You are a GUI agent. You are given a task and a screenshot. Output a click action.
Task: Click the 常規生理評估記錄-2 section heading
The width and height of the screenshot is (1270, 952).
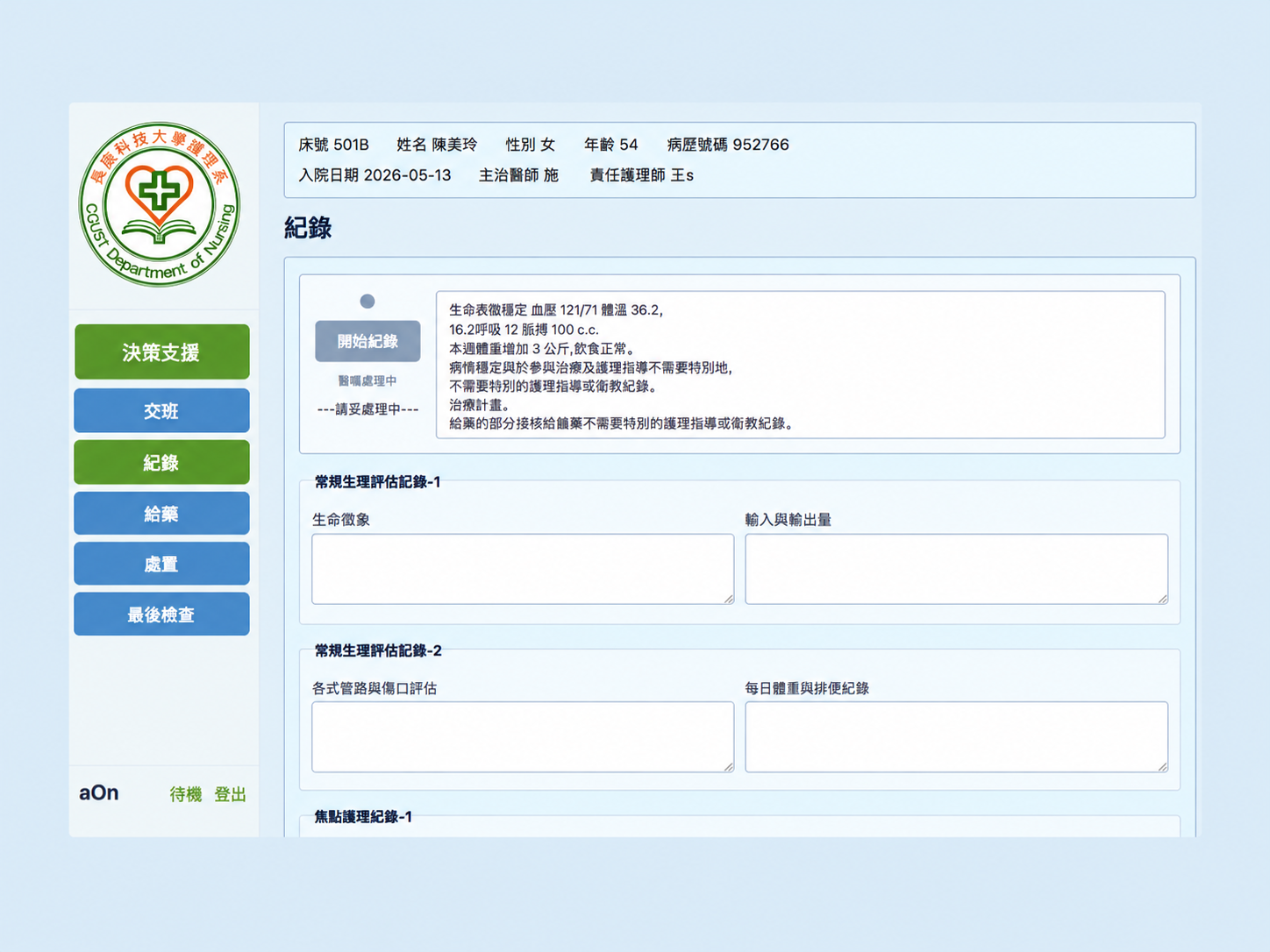(378, 650)
